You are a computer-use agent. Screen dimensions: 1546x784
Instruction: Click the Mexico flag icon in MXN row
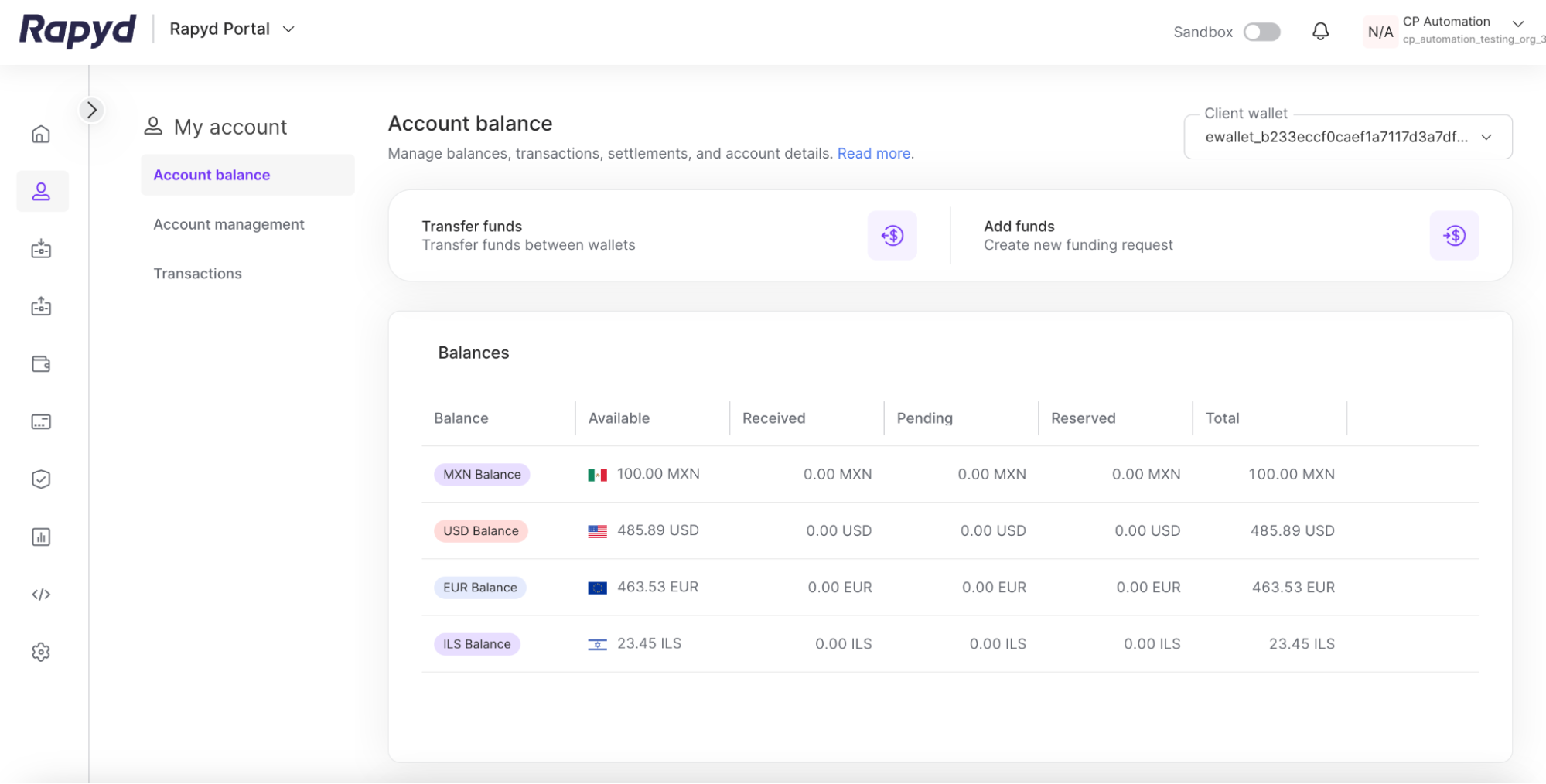597,475
